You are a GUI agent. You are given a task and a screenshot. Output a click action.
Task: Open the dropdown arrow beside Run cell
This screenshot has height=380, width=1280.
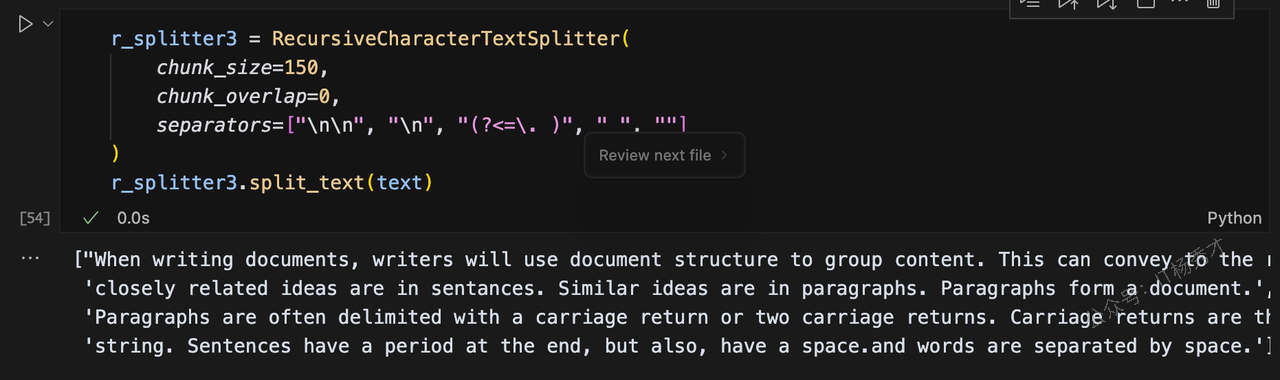(47, 24)
